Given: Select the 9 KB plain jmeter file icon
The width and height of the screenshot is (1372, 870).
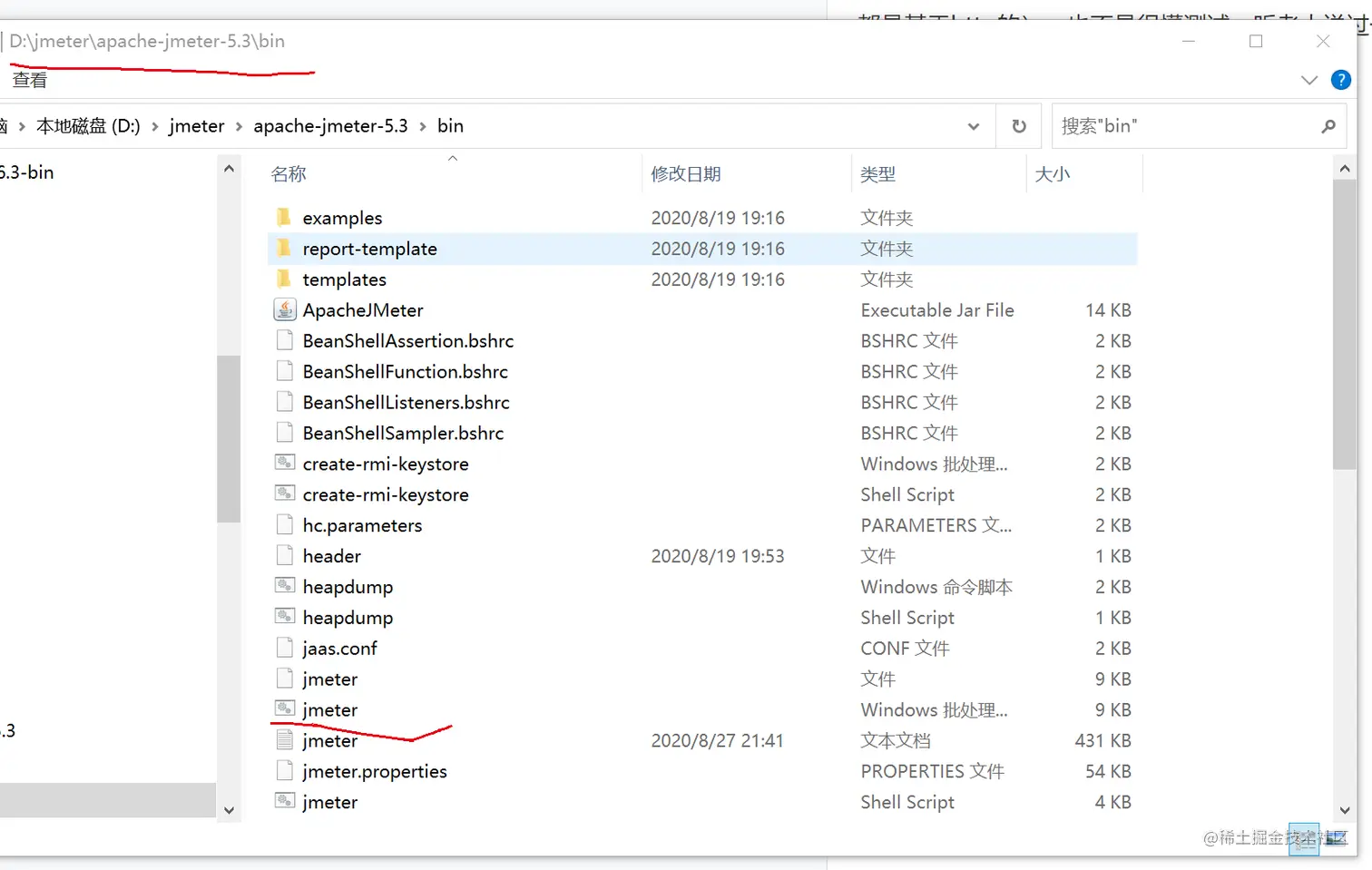Looking at the screenshot, I should point(285,679).
